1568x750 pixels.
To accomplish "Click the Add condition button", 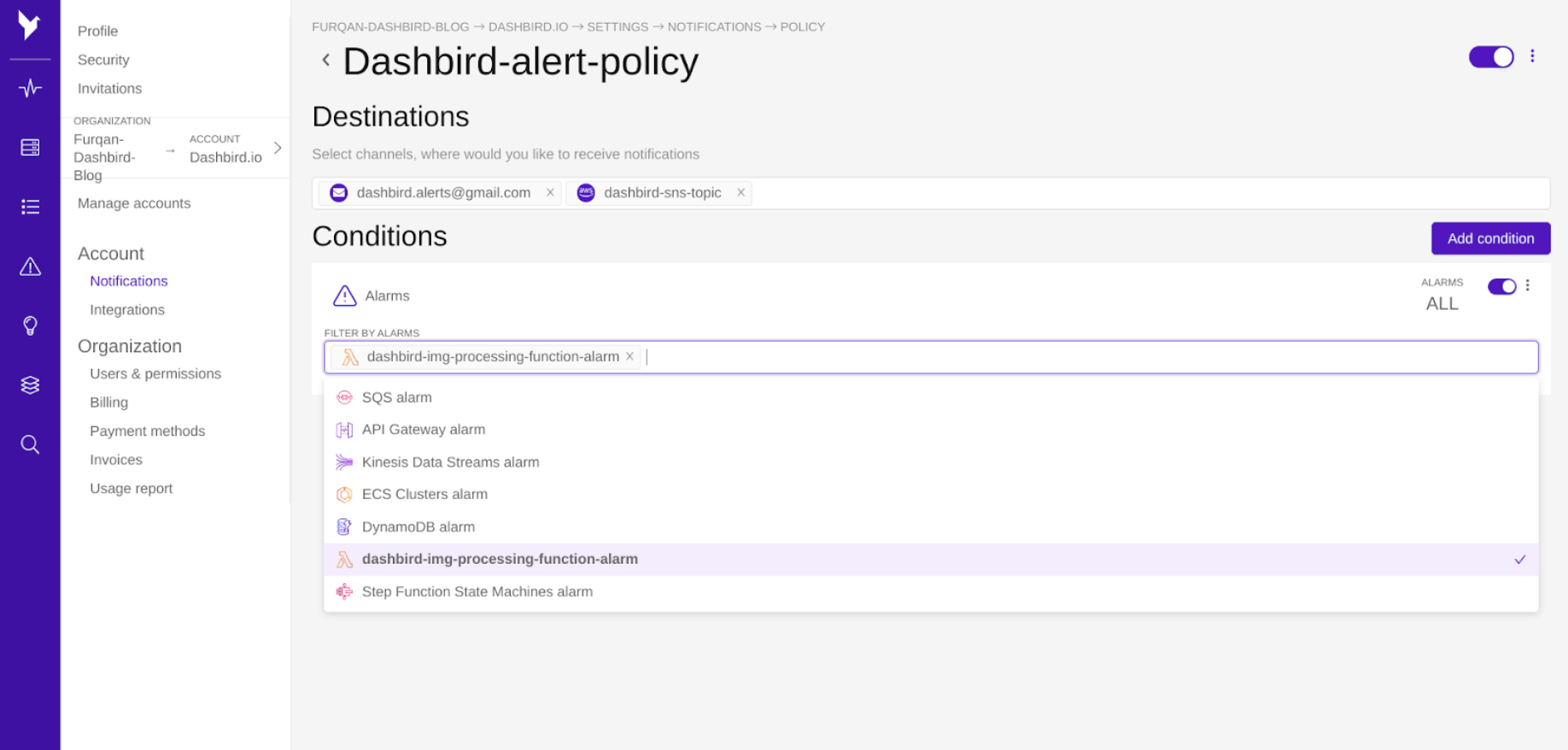I will [x=1490, y=238].
